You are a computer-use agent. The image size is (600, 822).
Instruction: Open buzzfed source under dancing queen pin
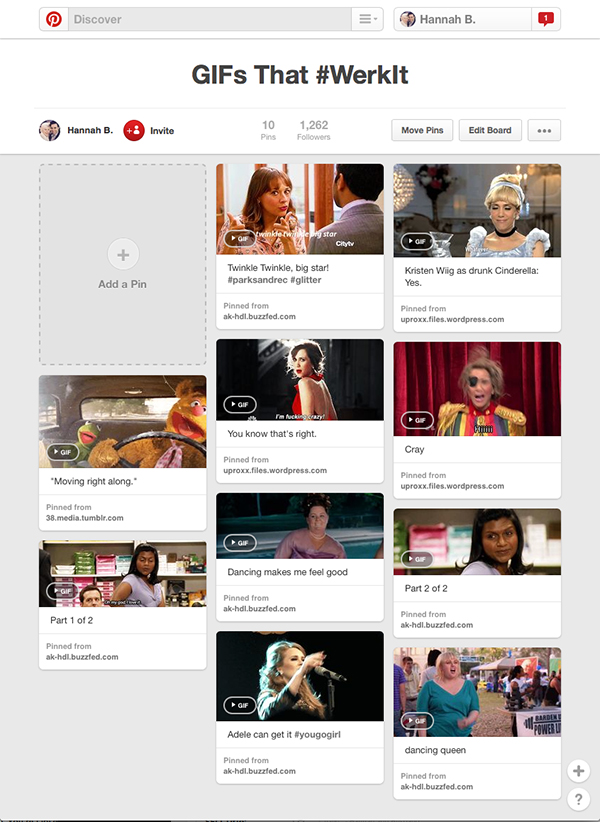437,787
